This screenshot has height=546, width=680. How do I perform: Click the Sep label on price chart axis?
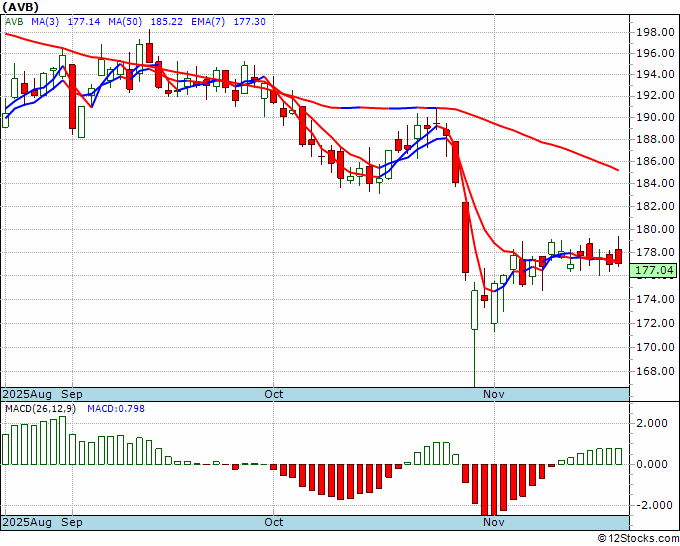pos(72,395)
